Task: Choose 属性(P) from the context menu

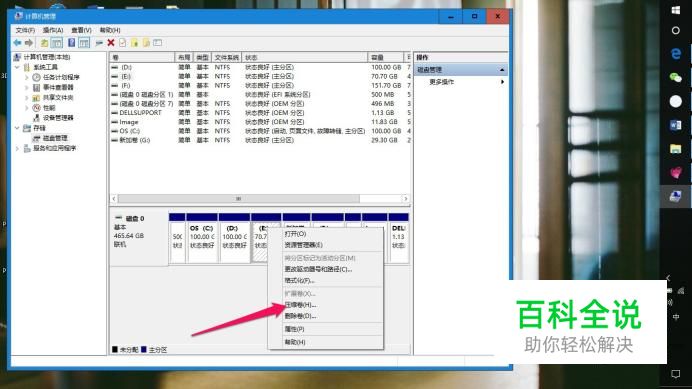Action: (x=326, y=329)
